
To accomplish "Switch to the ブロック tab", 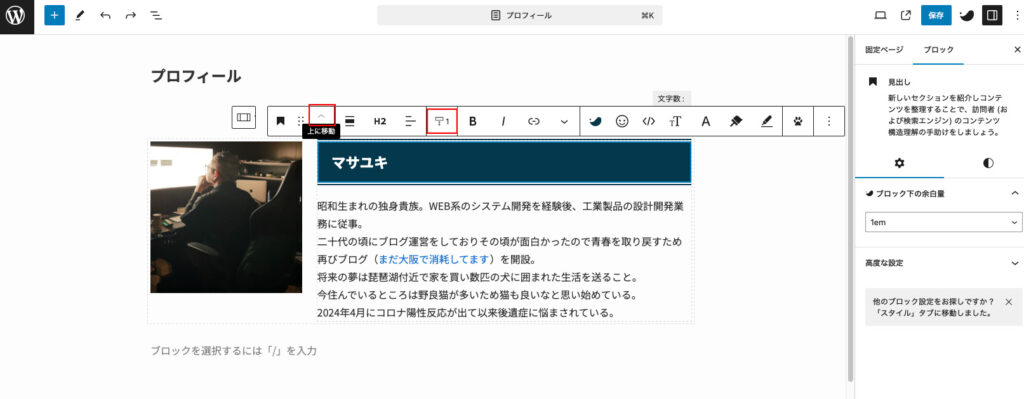I will 938,50.
